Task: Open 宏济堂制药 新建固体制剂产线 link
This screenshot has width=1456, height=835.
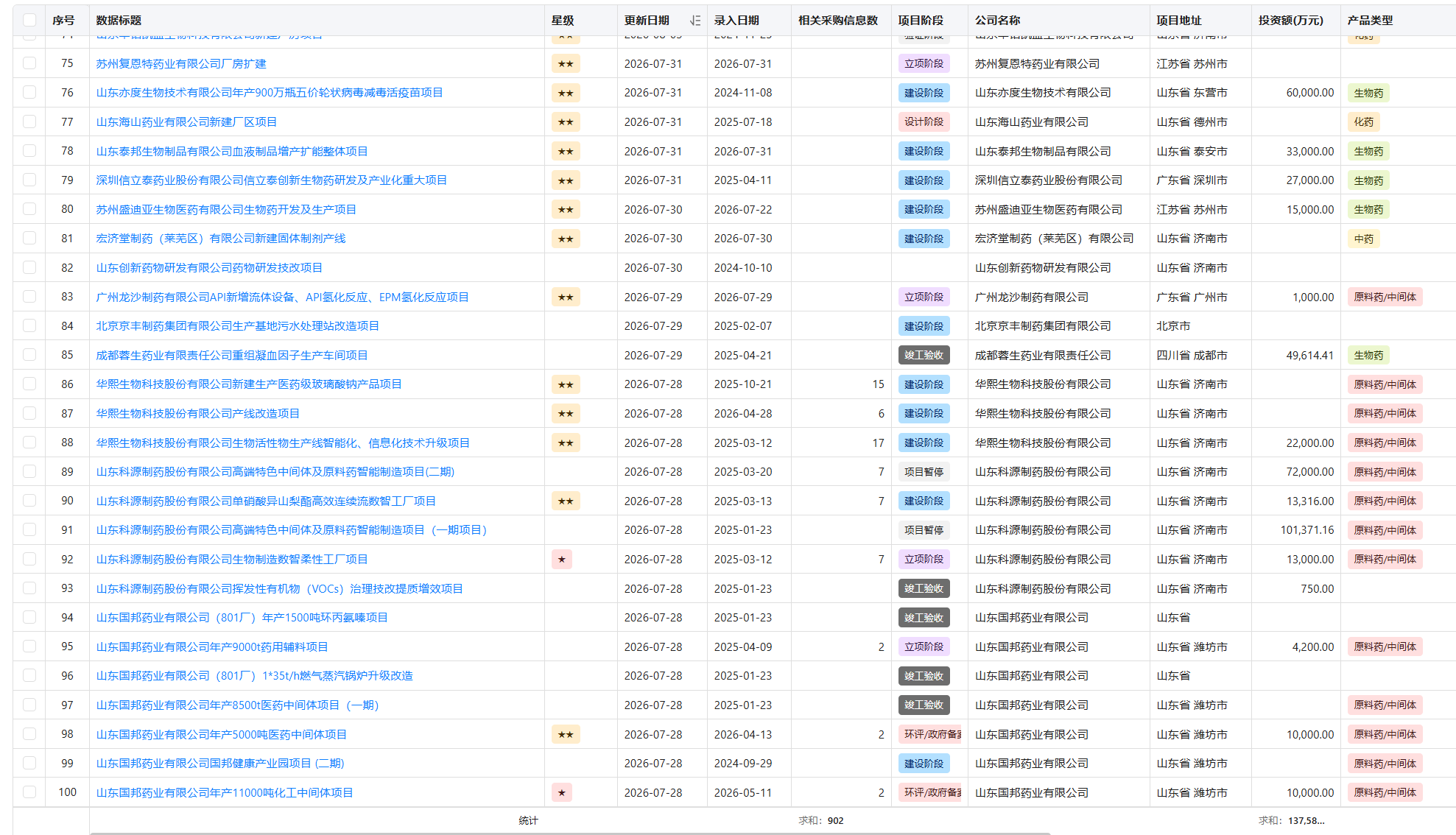Action: (221, 239)
